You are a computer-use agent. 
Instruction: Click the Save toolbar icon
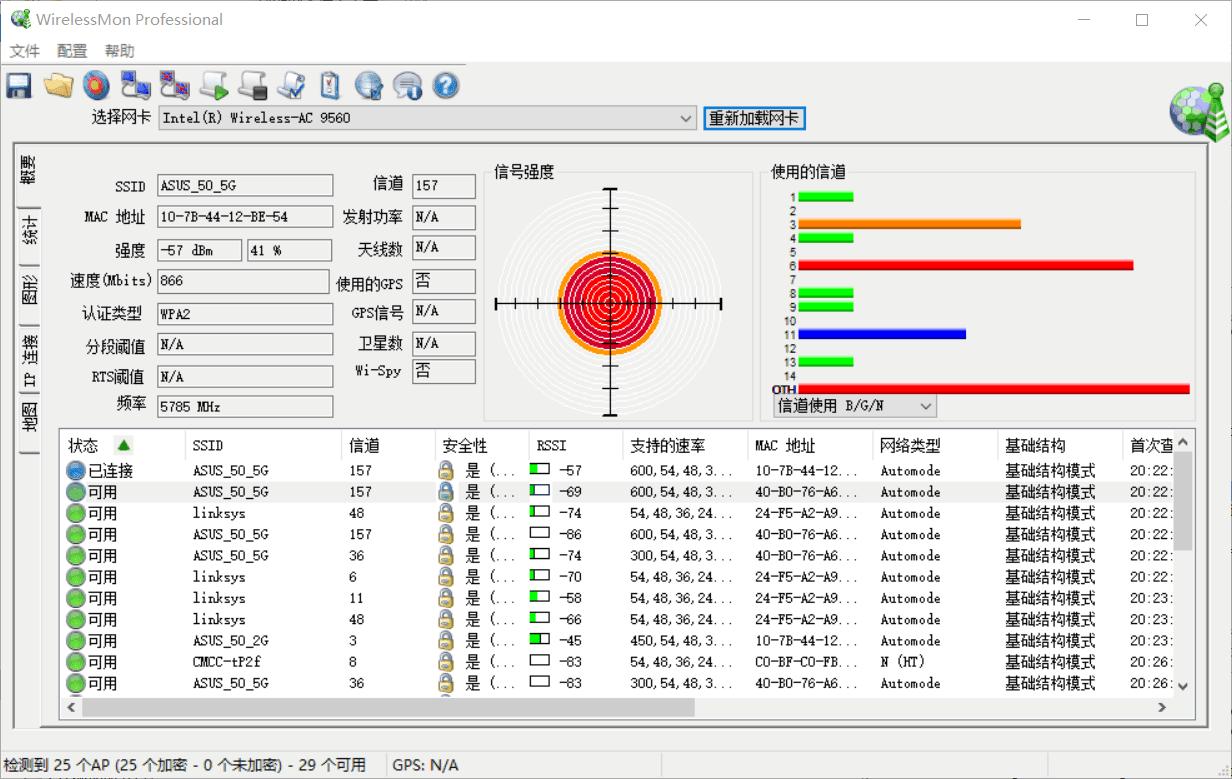17,85
